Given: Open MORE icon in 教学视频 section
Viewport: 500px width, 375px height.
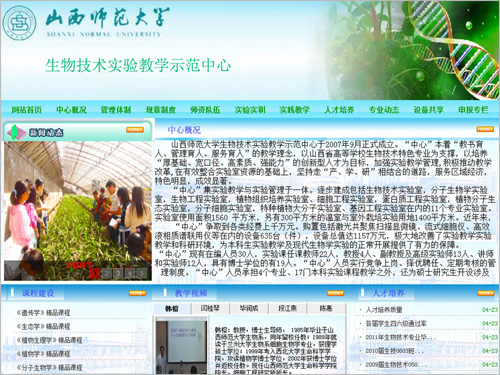Looking at the screenshot, I should (335, 293).
